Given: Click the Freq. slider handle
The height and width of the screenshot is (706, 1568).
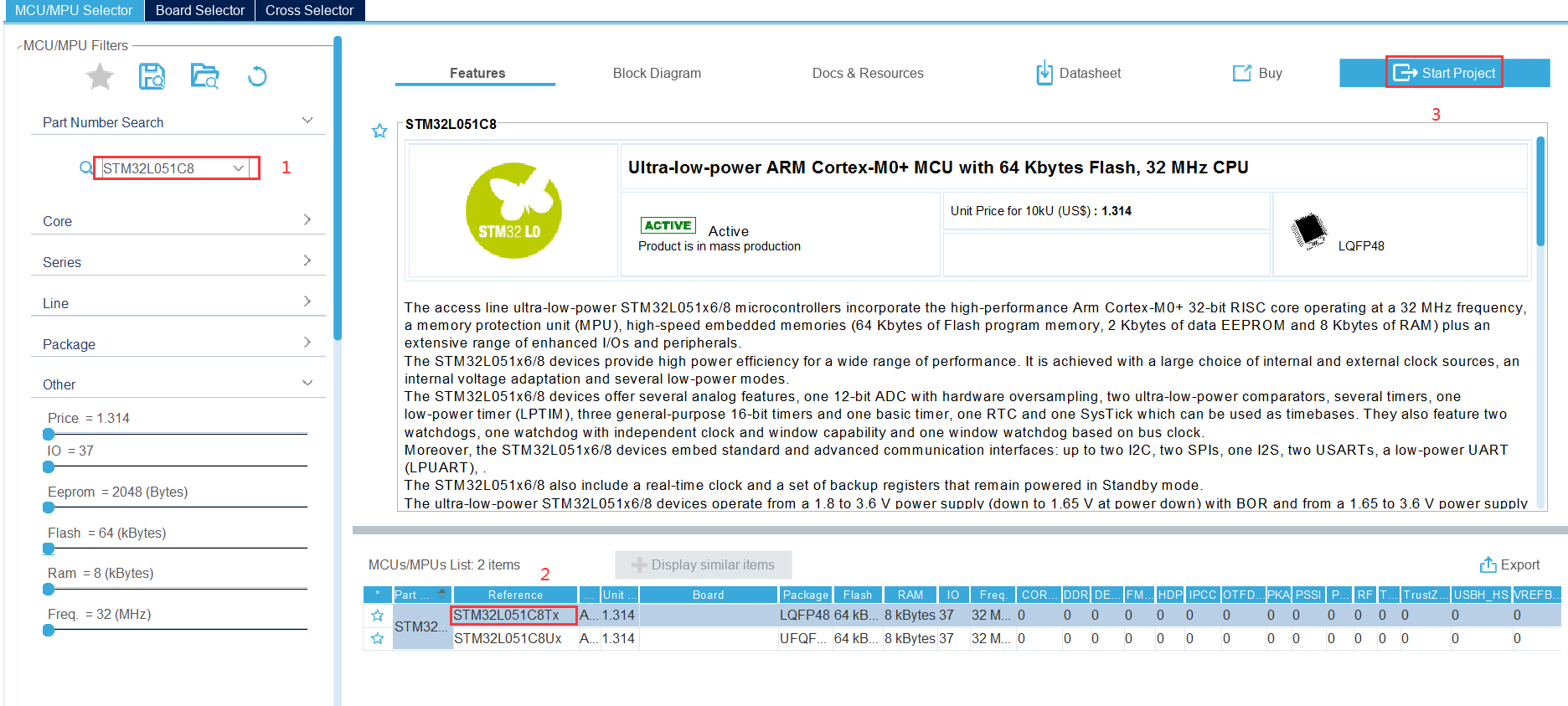Looking at the screenshot, I should click(x=49, y=631).
